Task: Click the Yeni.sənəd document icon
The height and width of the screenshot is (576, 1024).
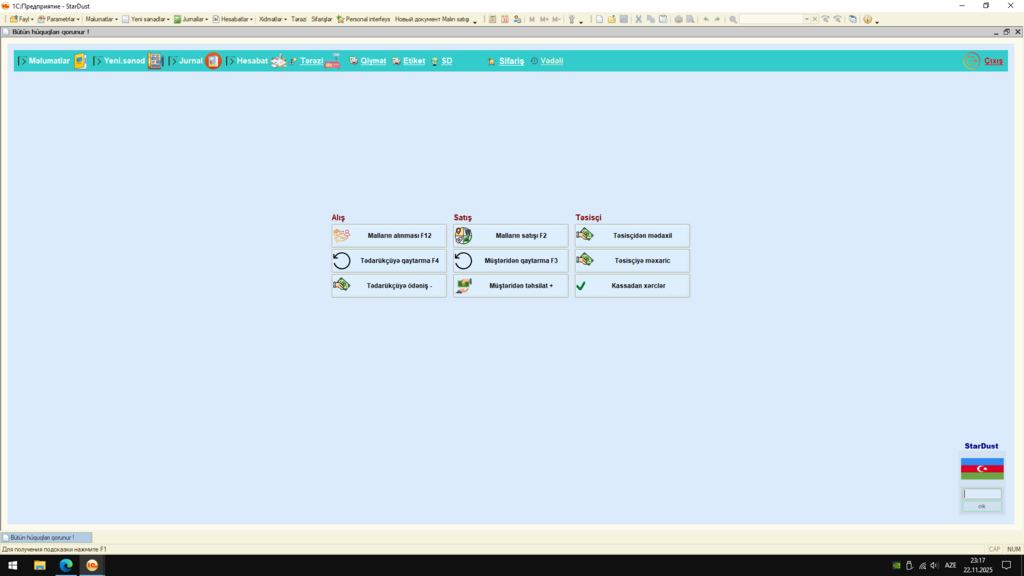Action: [x=155, y=61]
